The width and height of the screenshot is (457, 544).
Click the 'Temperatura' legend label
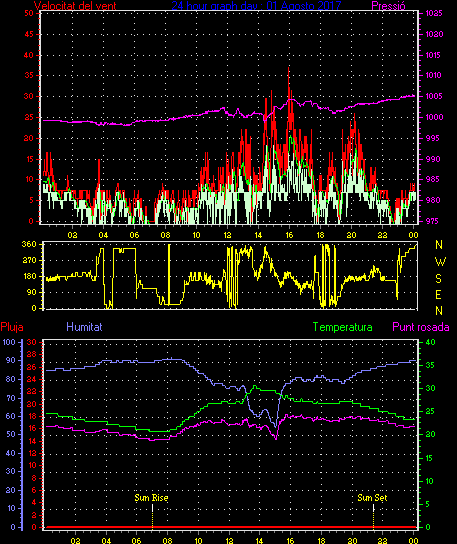click(x=342, y=327)
